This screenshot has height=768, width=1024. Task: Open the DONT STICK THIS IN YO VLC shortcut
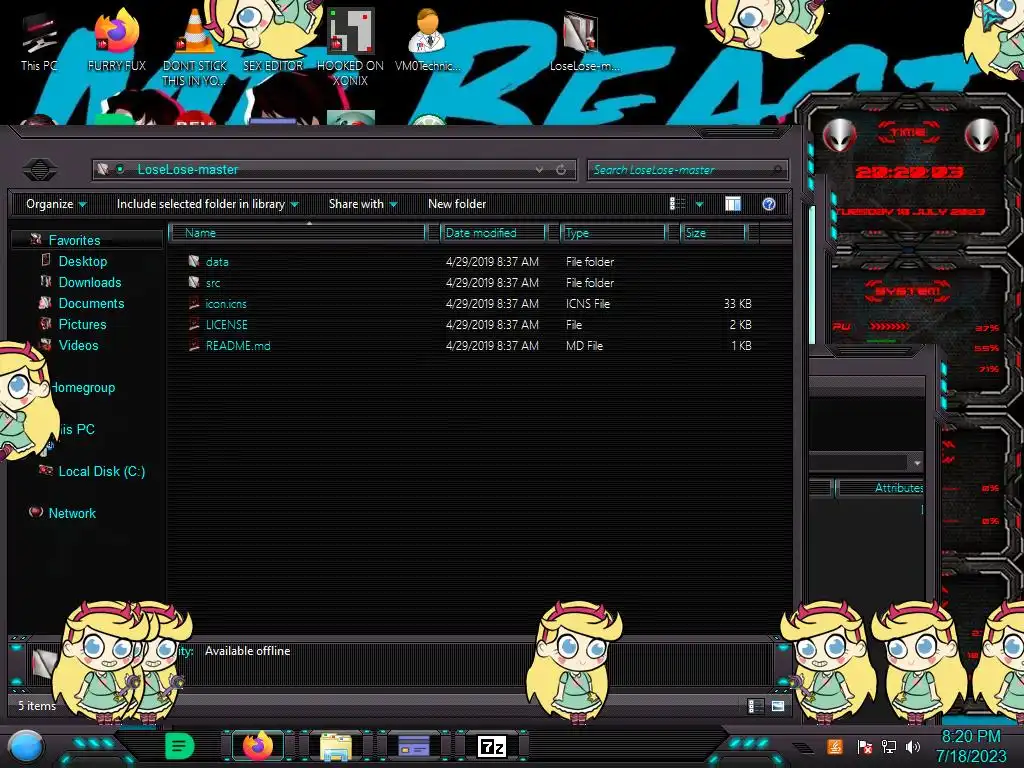(195, 47)
